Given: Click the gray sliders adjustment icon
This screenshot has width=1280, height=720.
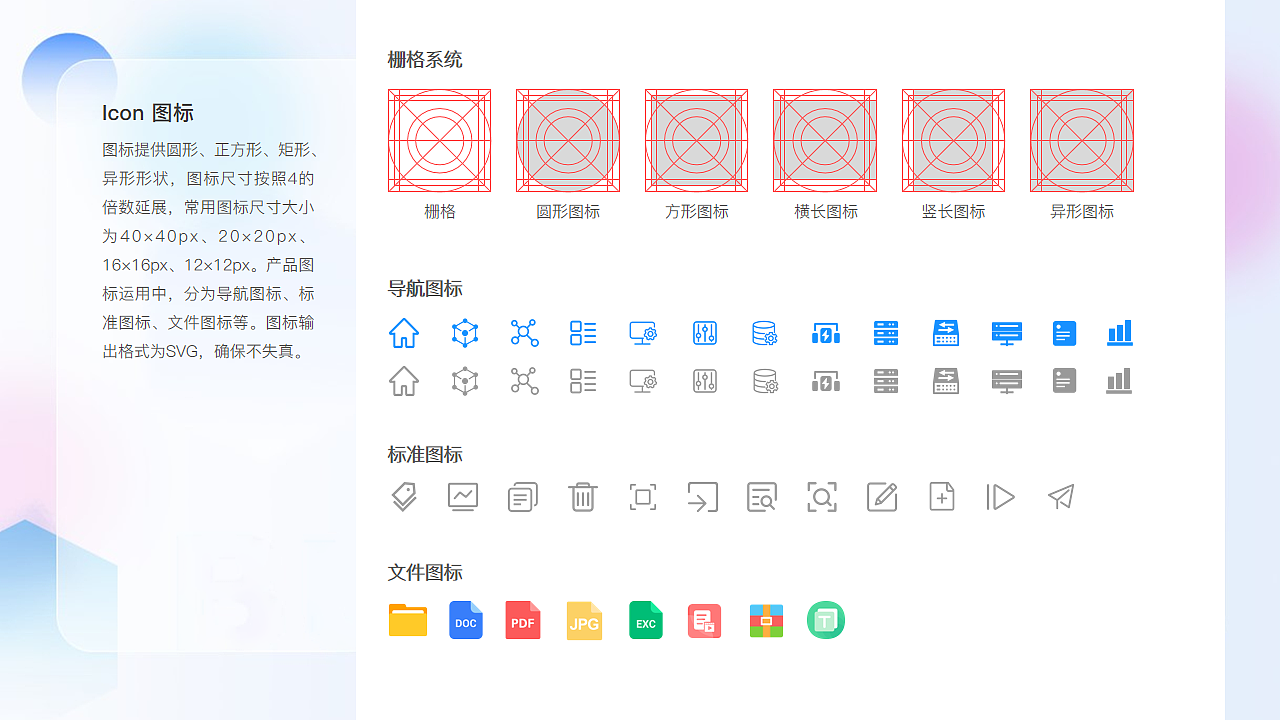Looking at the screenshot, I should tap(705, 381).
